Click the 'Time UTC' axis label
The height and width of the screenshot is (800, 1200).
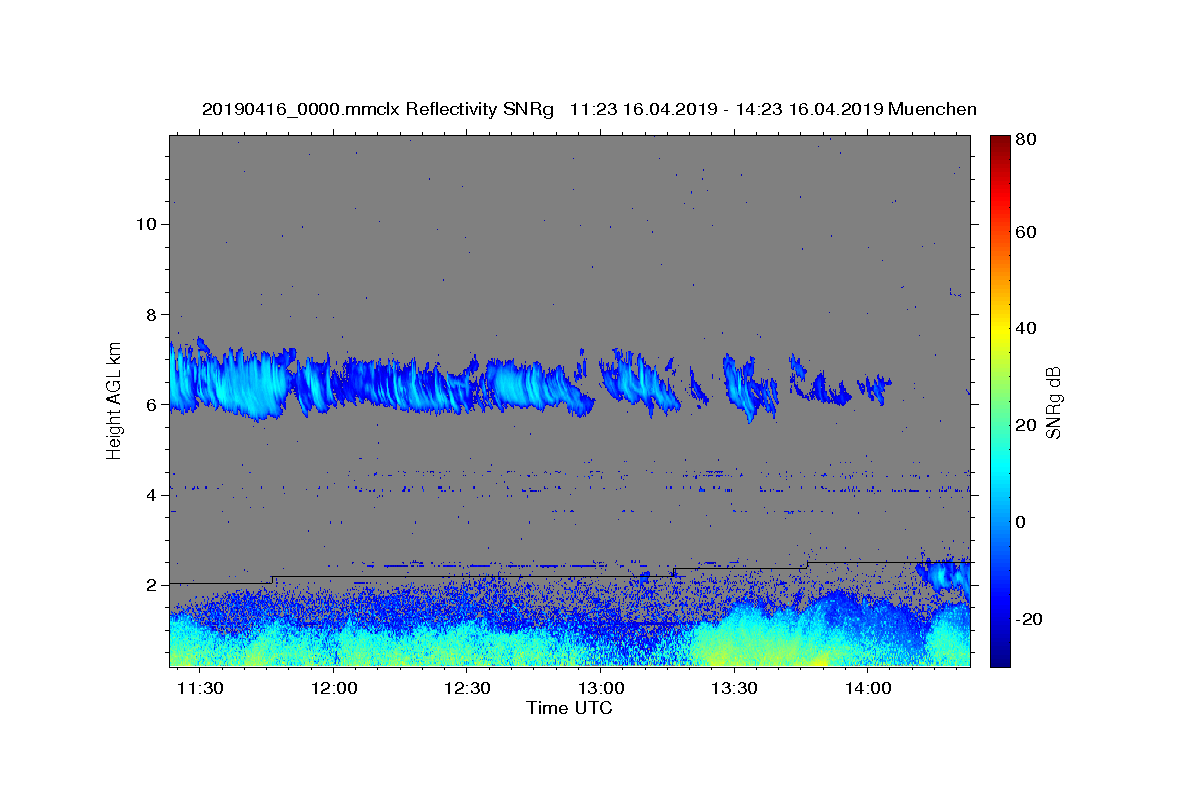[x=569, y=708]
